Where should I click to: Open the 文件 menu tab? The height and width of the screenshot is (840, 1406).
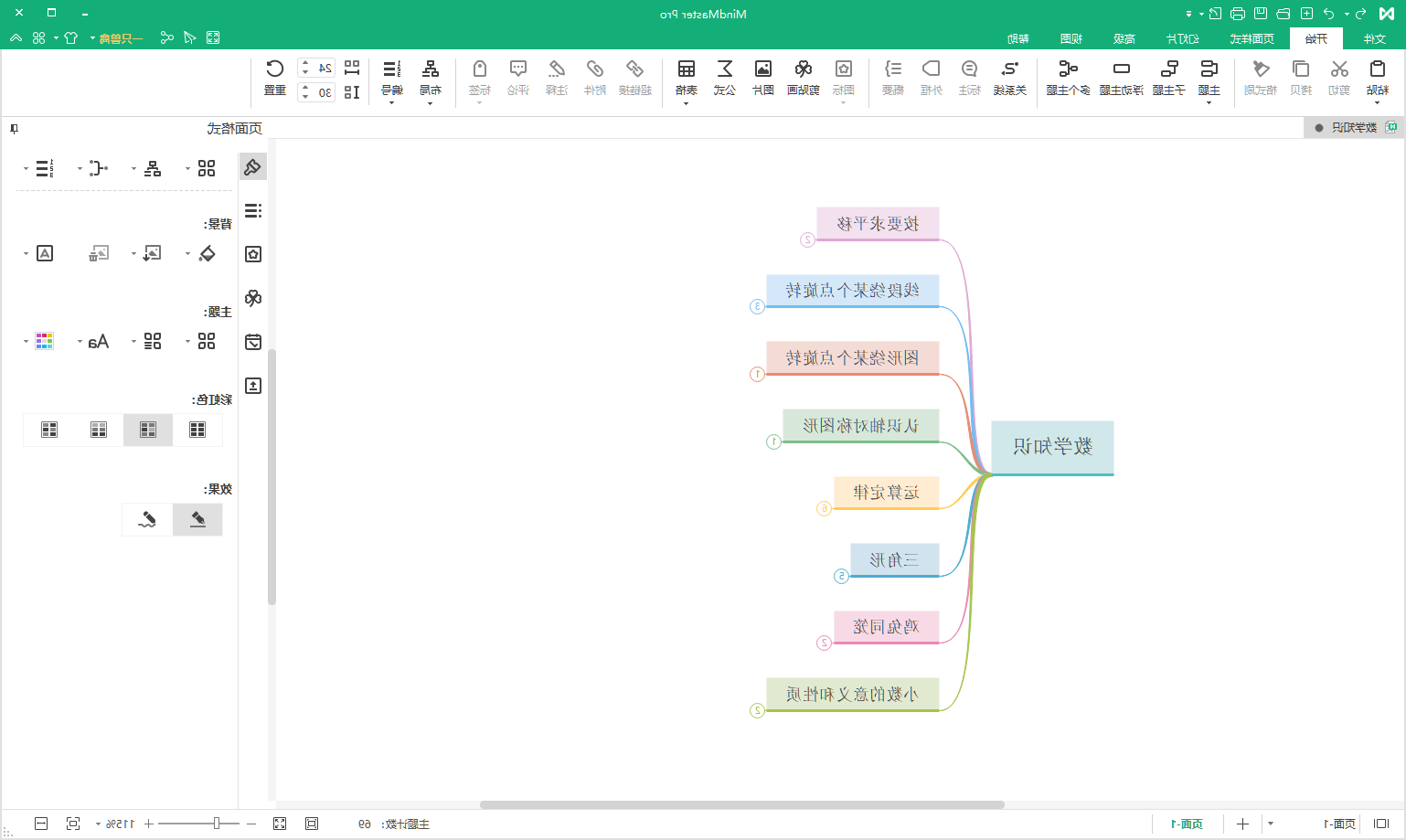(x=1374, y=38)
